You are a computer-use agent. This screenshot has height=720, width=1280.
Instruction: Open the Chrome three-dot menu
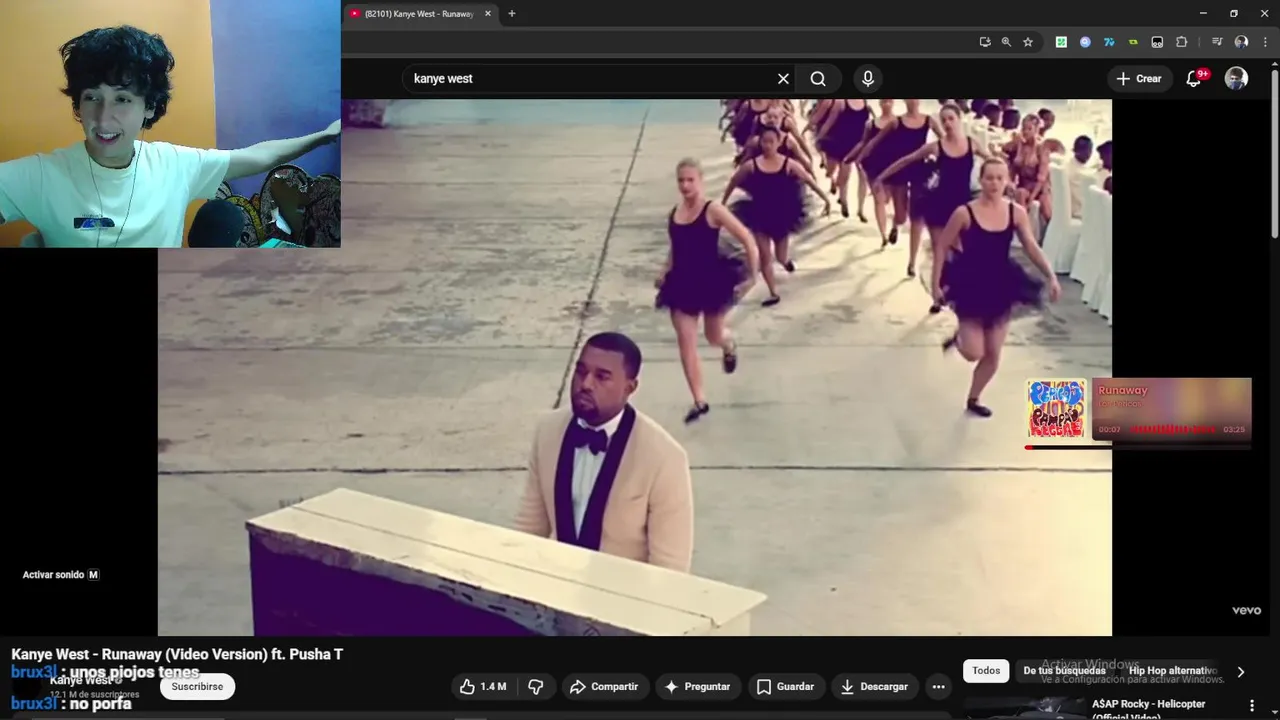1265,42
